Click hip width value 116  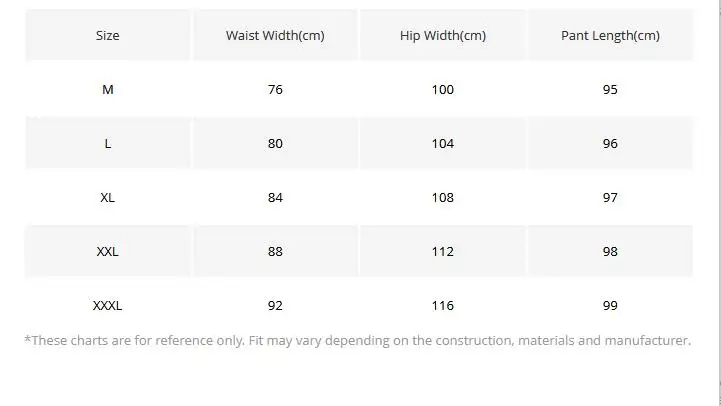[x=443, y=305]
